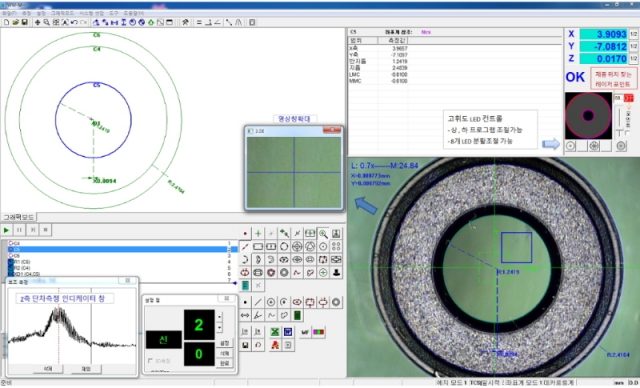Open the 파일 menu

click(9, 13)
